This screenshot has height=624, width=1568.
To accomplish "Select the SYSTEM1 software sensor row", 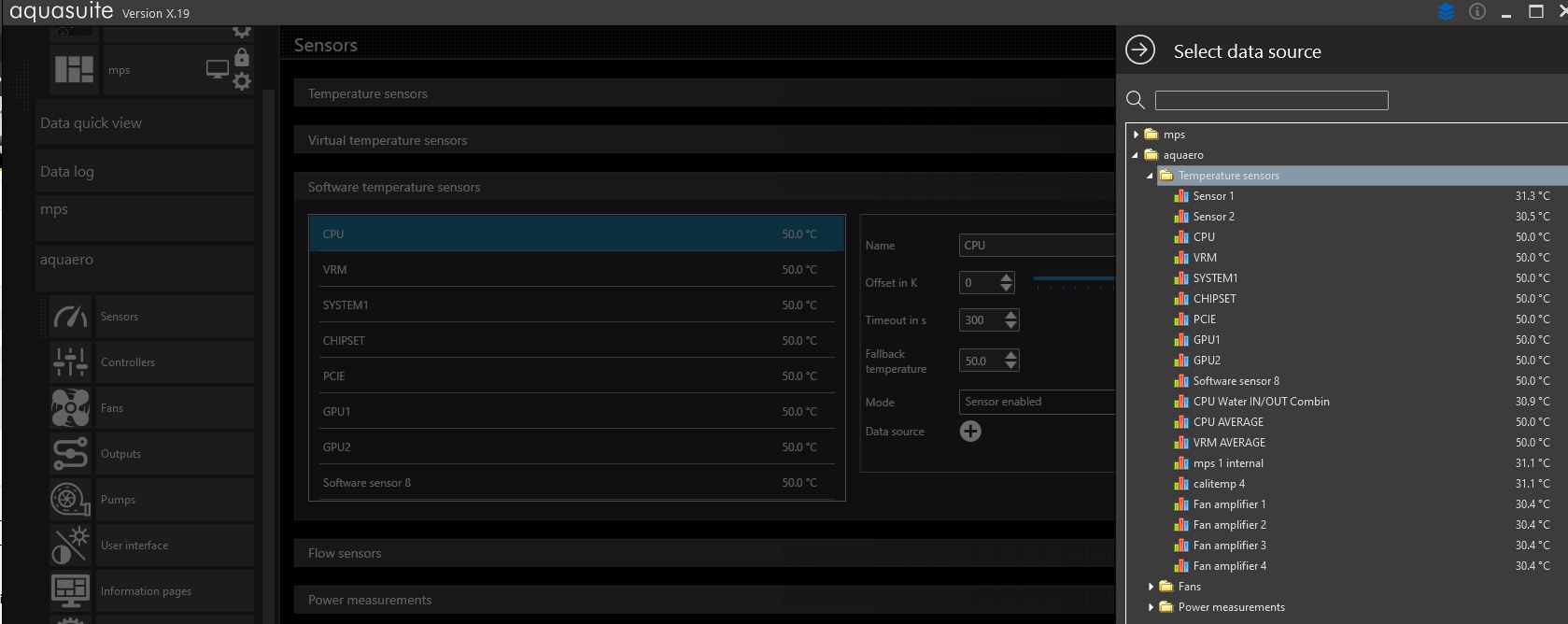I will 576,305.
